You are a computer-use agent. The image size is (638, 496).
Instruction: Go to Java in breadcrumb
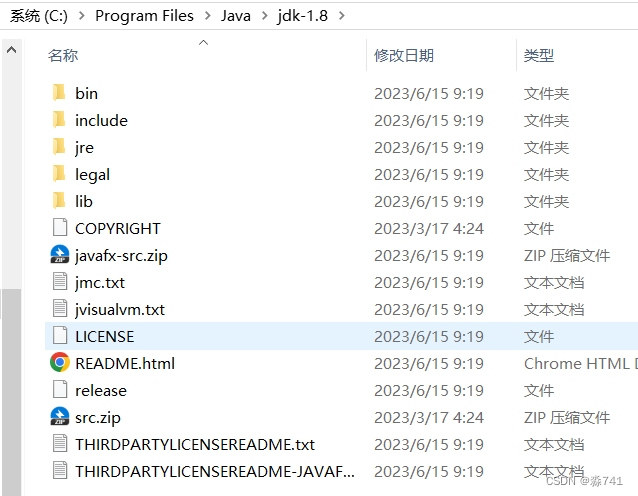pyautogui.click(x=236, y=16)
